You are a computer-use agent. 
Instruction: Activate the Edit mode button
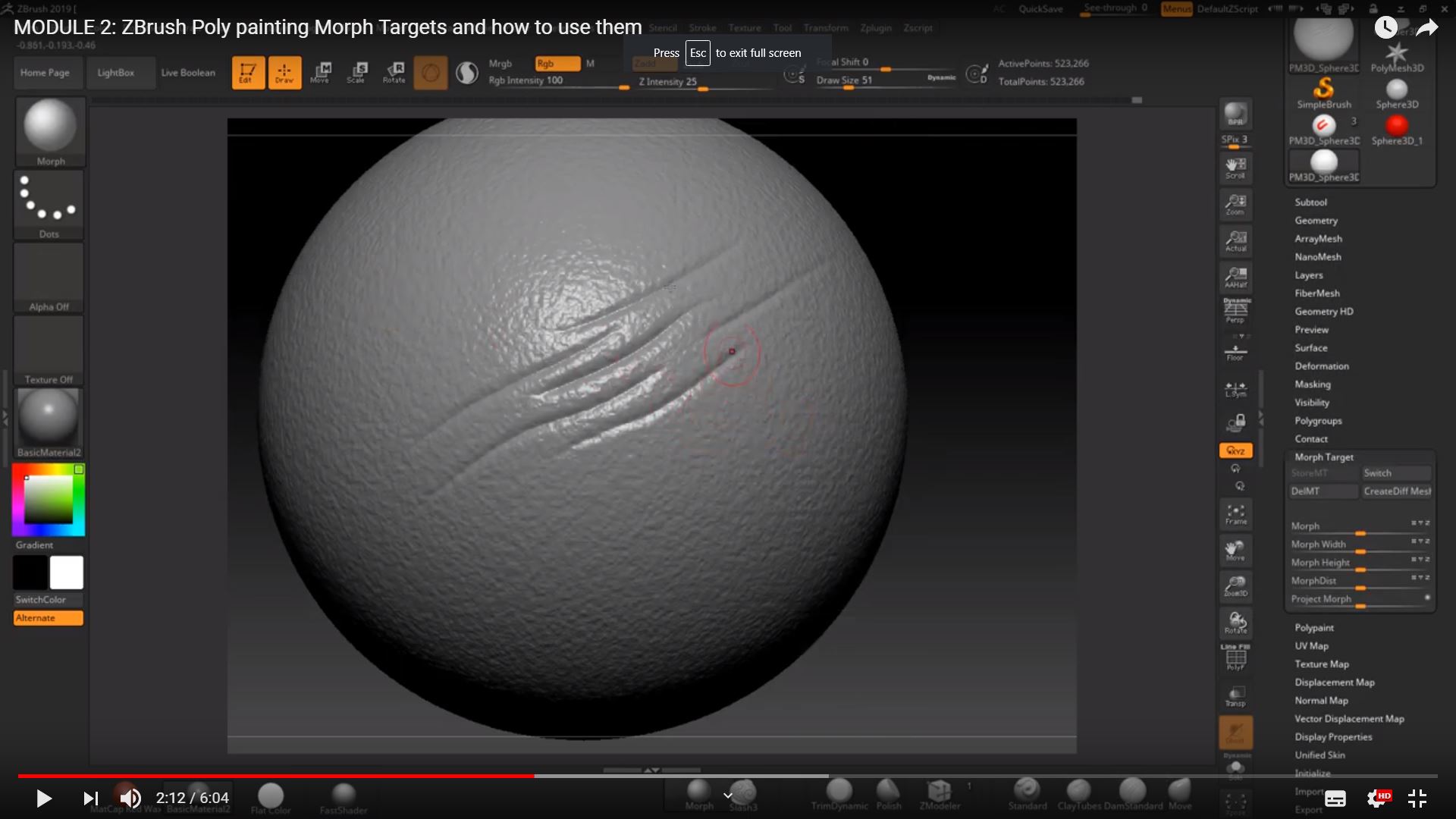pyautogui.click(x=248, y=73)
